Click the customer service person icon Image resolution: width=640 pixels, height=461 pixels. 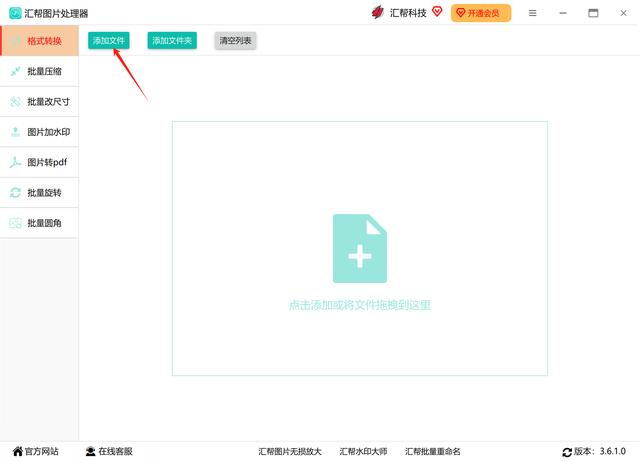90,451
